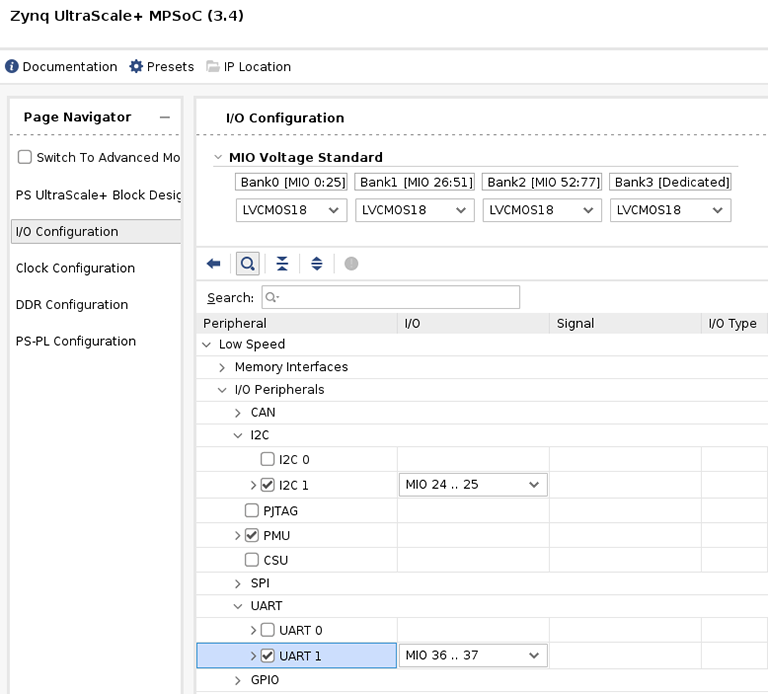Image resolution: width=768 pixels, height=694 pixels.
Task: Go to Clock Configuration page
Action: tap(75, 268)
